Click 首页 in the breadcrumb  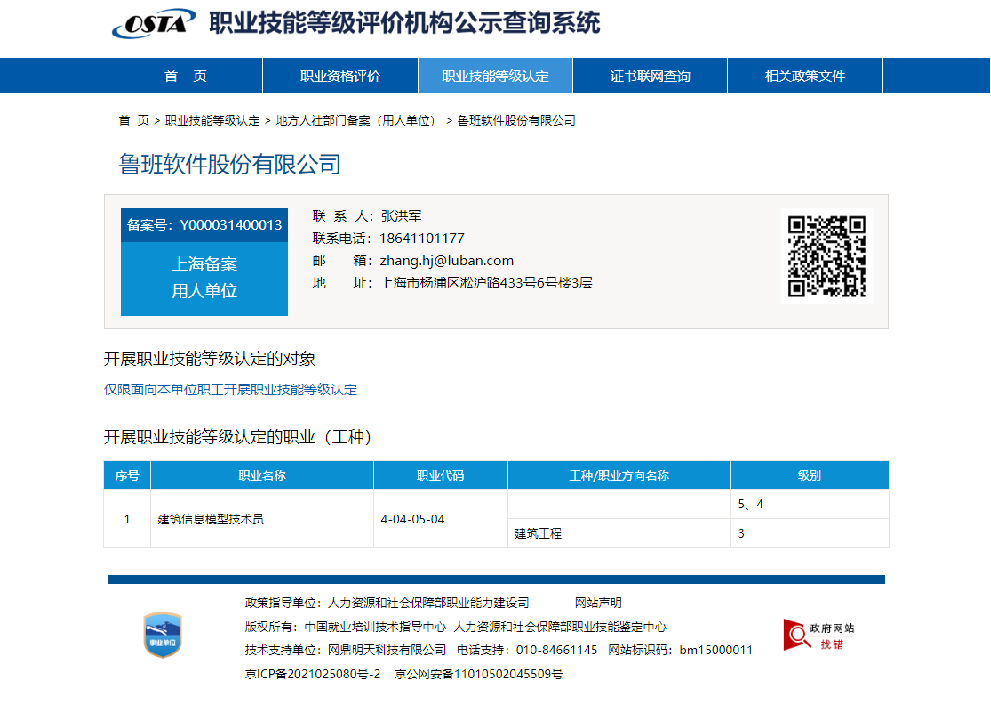(134, 121)
